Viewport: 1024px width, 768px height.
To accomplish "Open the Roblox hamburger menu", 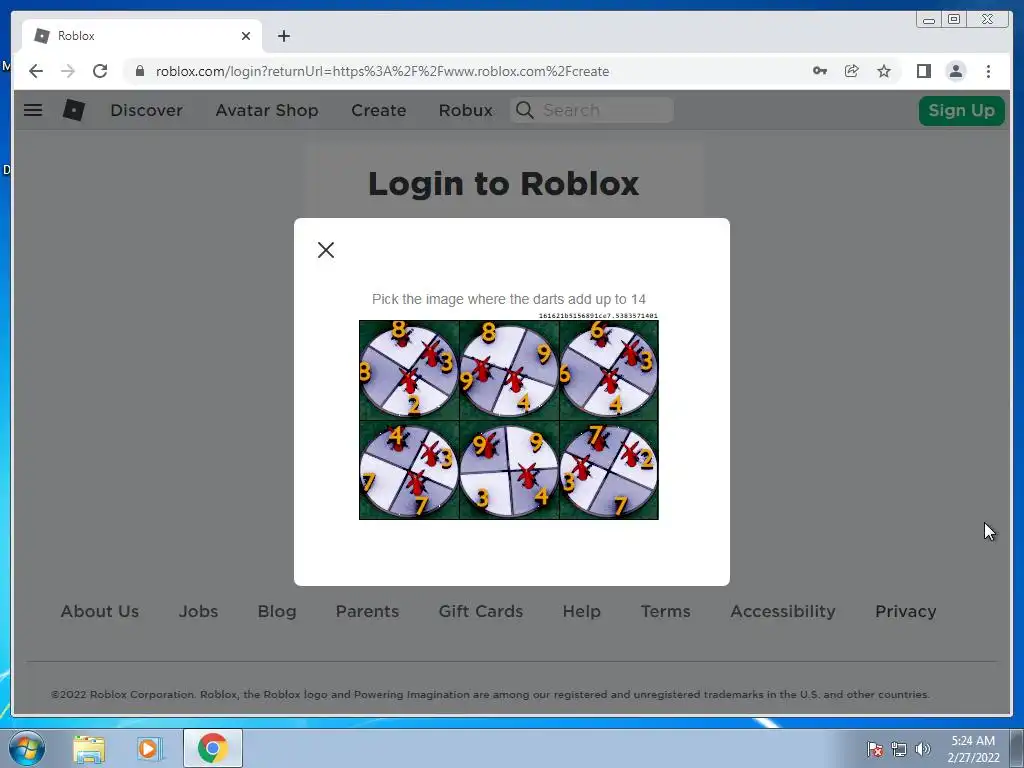I will pyautogui.click(x=33, y=110).
